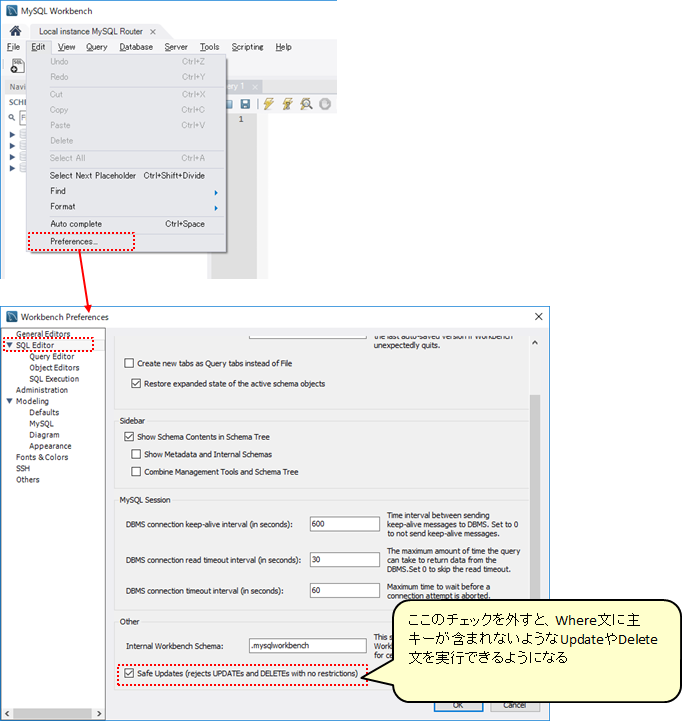Screen dimensions: 682x721
Task: Toggle Show Schema Contents in Schema Tree
Action: click(x=129, y=437)
